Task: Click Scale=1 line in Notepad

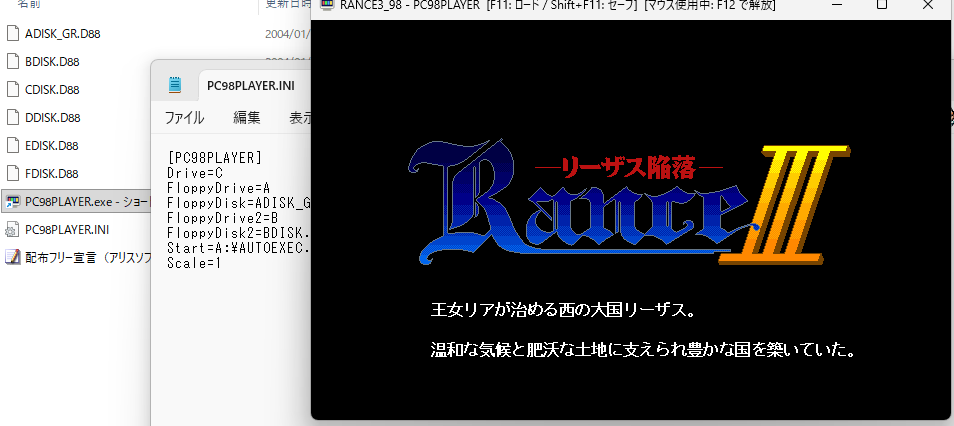Action: click(x=194, y=263)
